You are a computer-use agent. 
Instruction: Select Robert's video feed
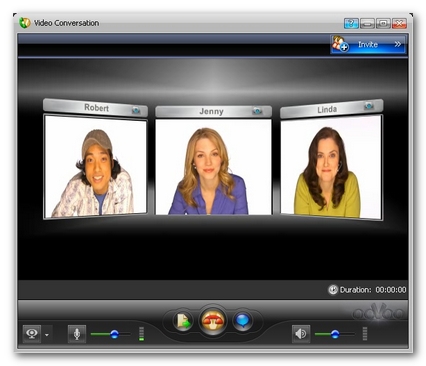(x=95, y=166)
